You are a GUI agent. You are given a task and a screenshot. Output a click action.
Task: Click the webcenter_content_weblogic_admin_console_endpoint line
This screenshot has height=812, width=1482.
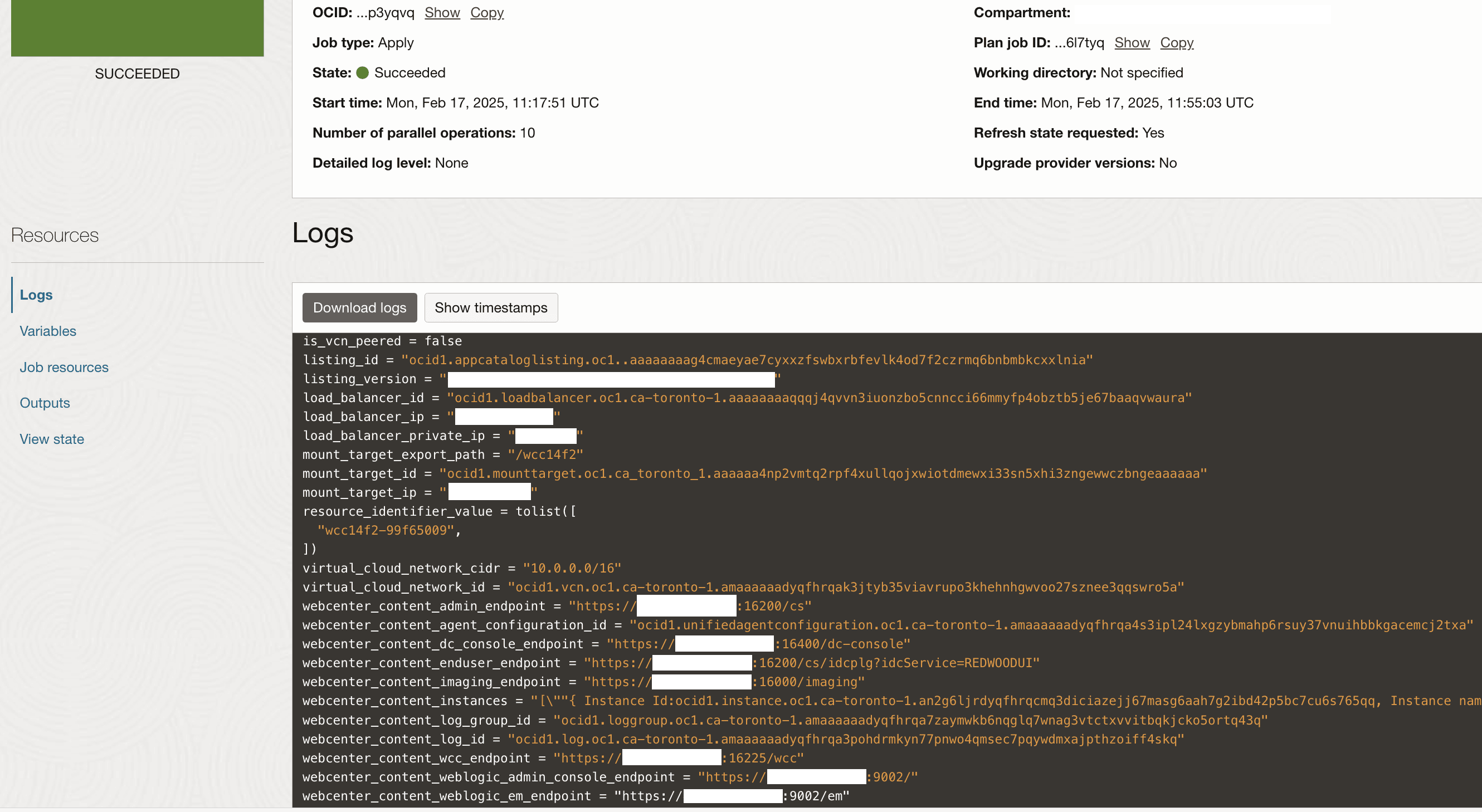[x=610, y=777]
